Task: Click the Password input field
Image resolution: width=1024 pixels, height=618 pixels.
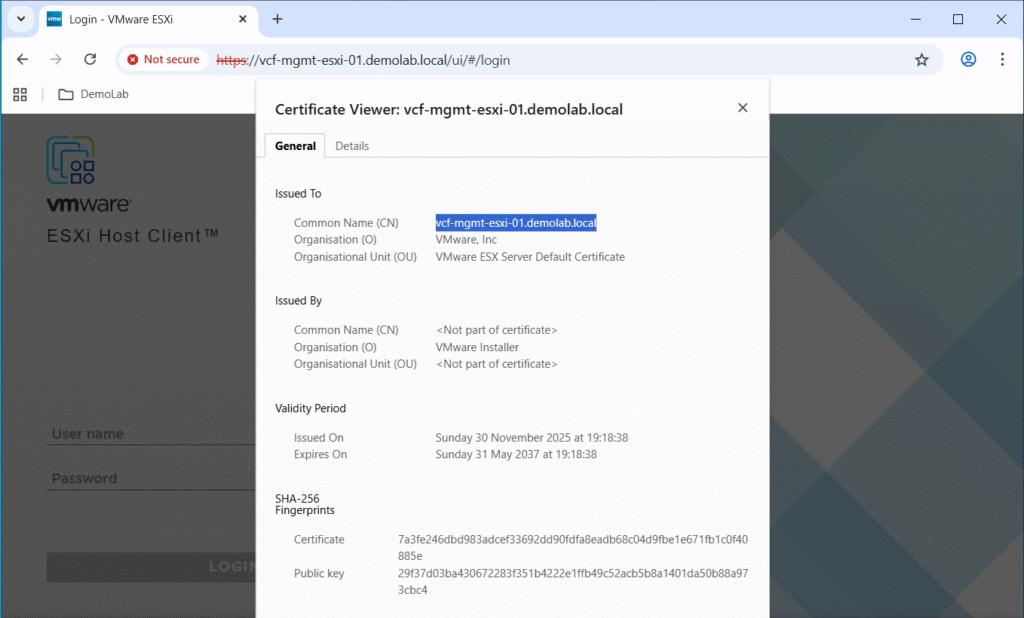Action: 150,479
